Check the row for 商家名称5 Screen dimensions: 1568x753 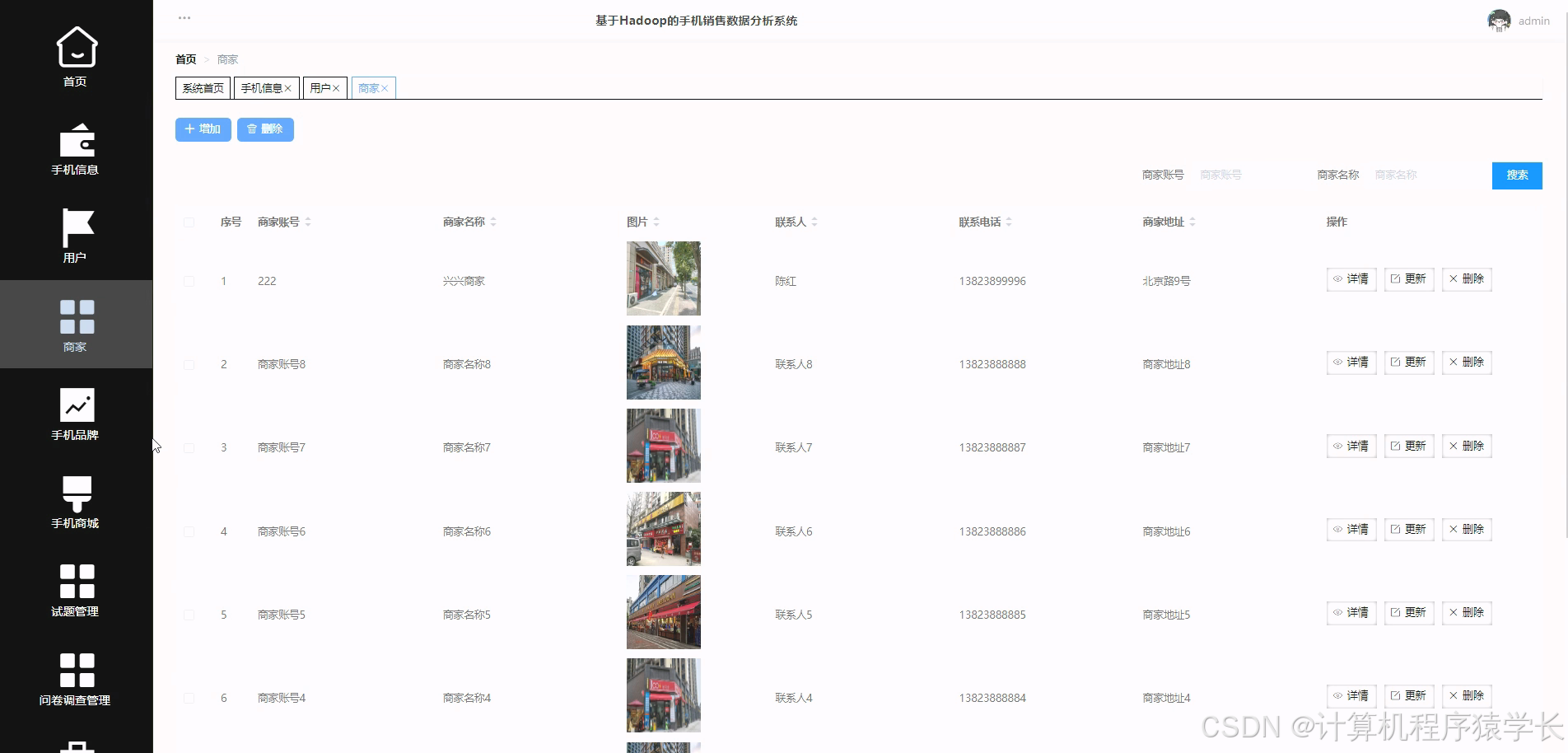click(189, 615)
